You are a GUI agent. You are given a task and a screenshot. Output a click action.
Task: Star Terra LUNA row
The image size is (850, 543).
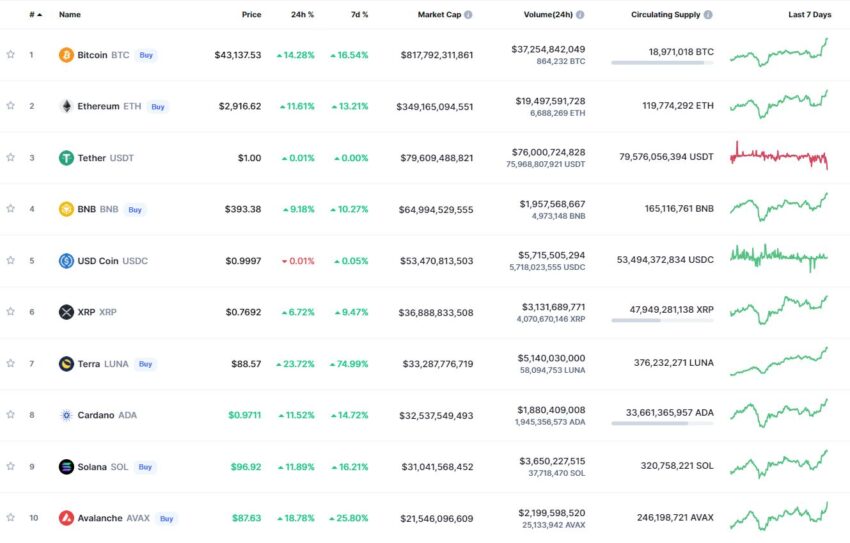coord(10,363)
